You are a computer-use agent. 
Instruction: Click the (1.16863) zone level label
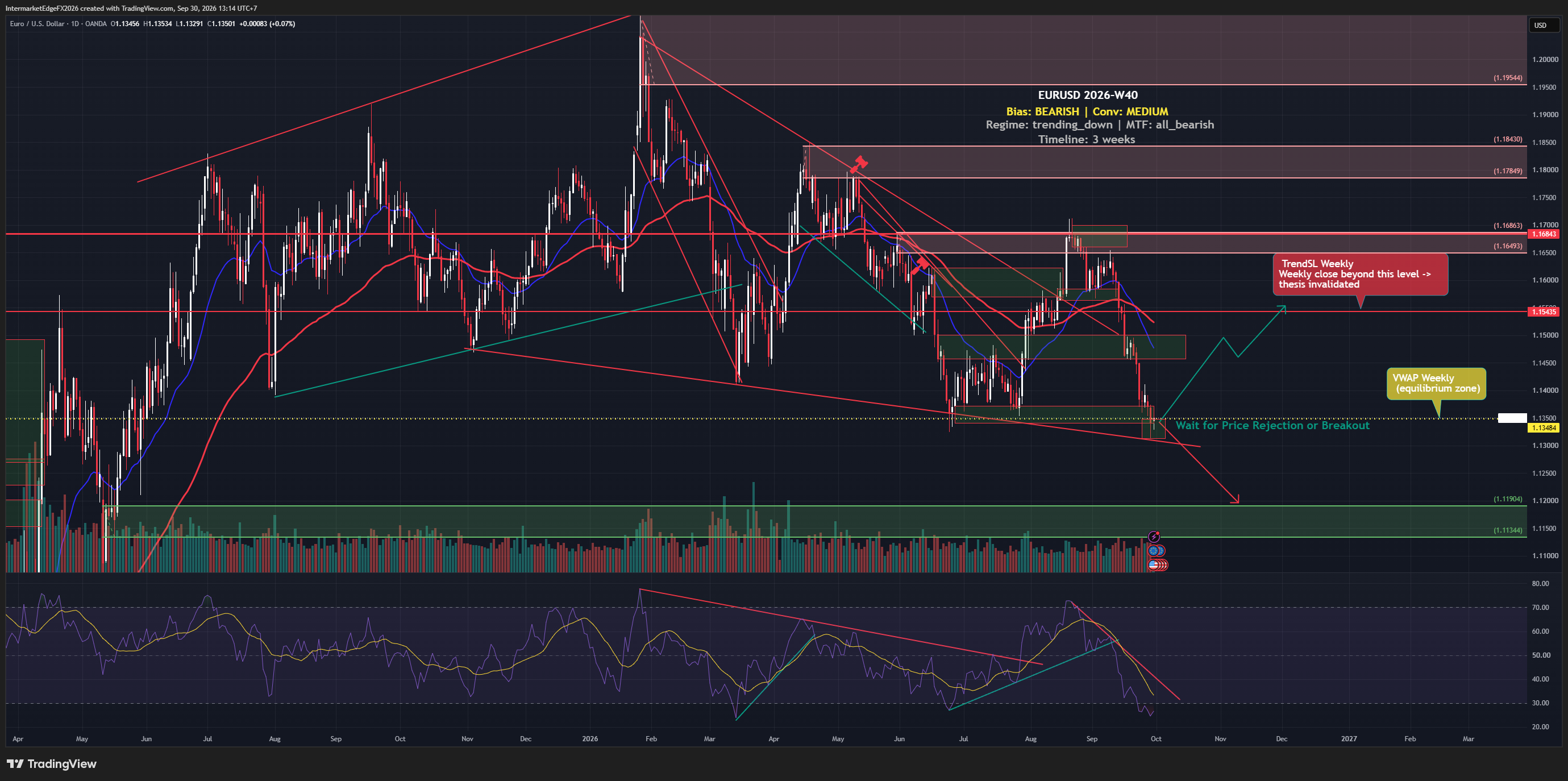click(1508, 226)
